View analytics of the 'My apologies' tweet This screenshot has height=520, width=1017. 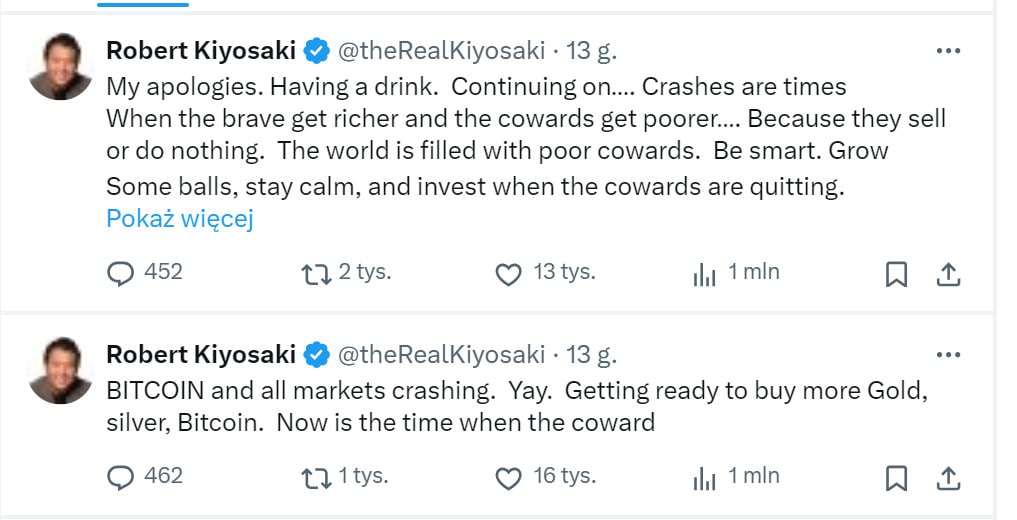705,274
